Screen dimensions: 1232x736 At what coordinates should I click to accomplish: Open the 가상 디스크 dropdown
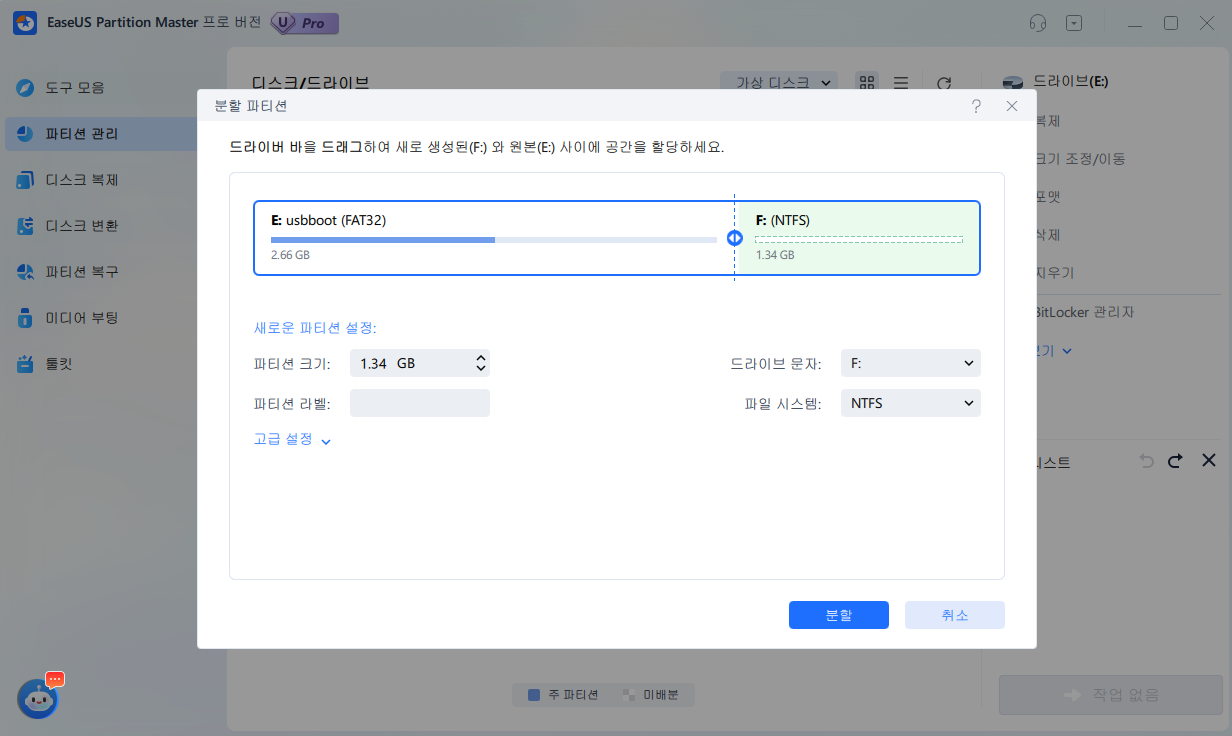pos(779,83)
